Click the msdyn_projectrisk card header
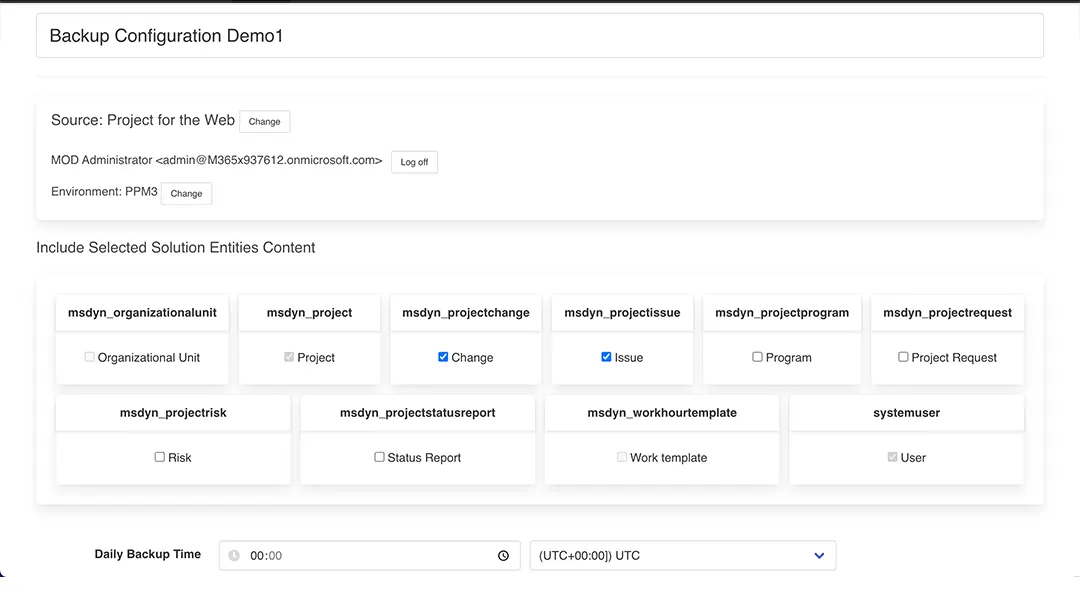Screen dimensions: 1080x592 click(x=173, y=413)
